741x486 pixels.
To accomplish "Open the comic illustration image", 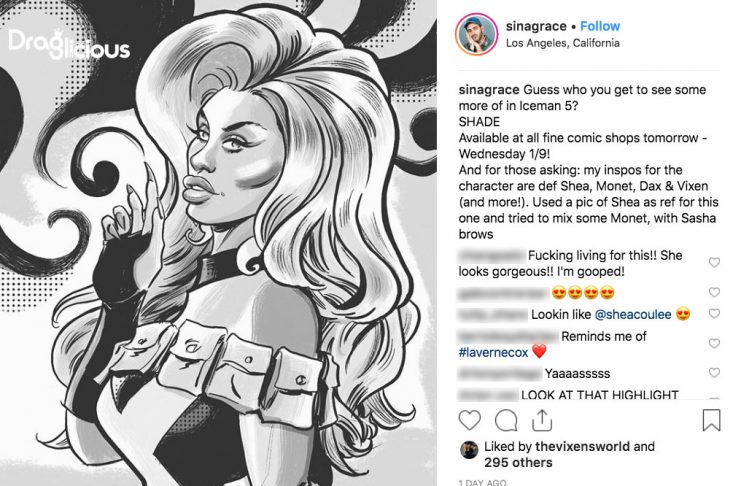I will tap(218, 243).
